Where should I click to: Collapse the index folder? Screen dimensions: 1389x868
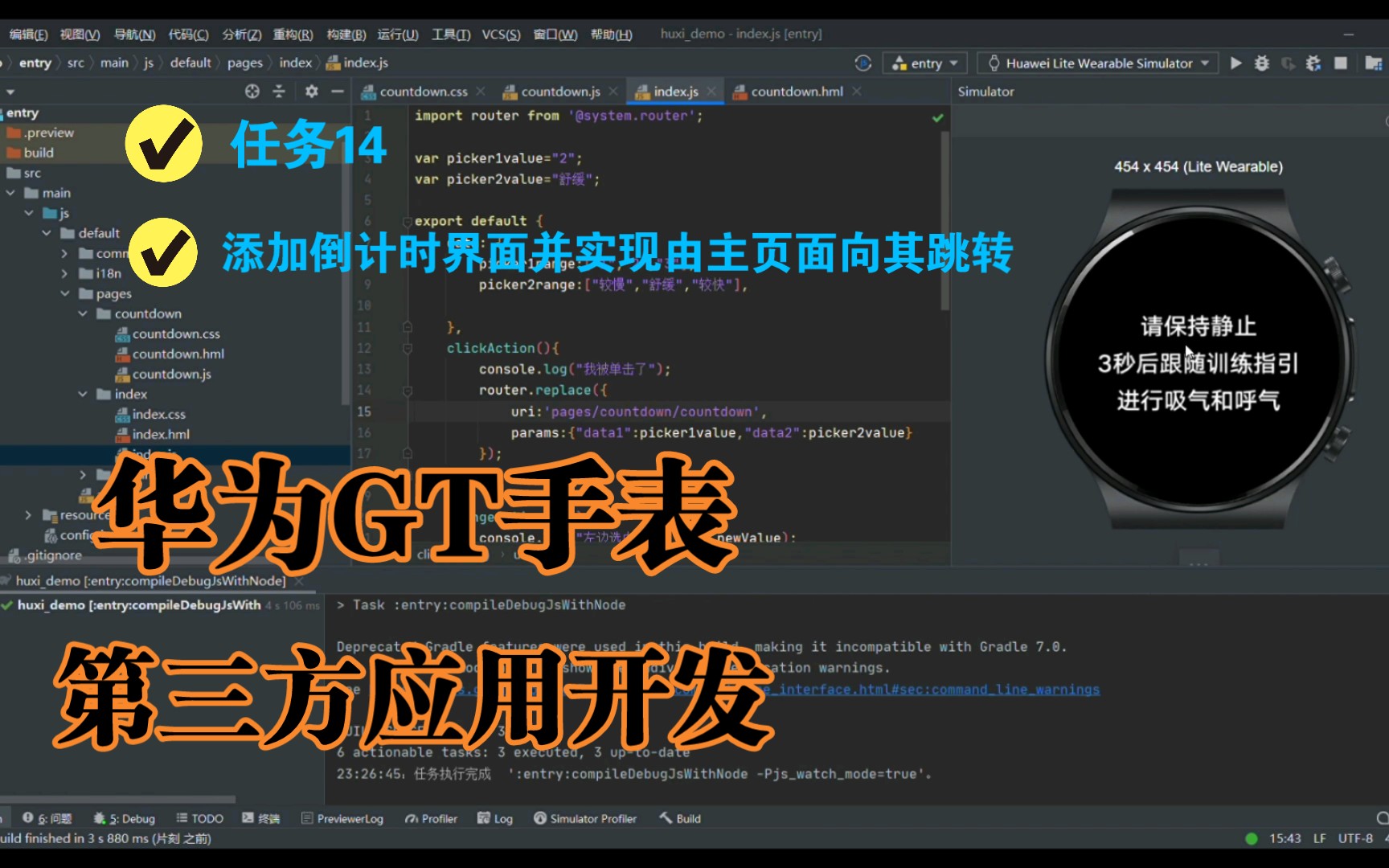tap(83, 394)
